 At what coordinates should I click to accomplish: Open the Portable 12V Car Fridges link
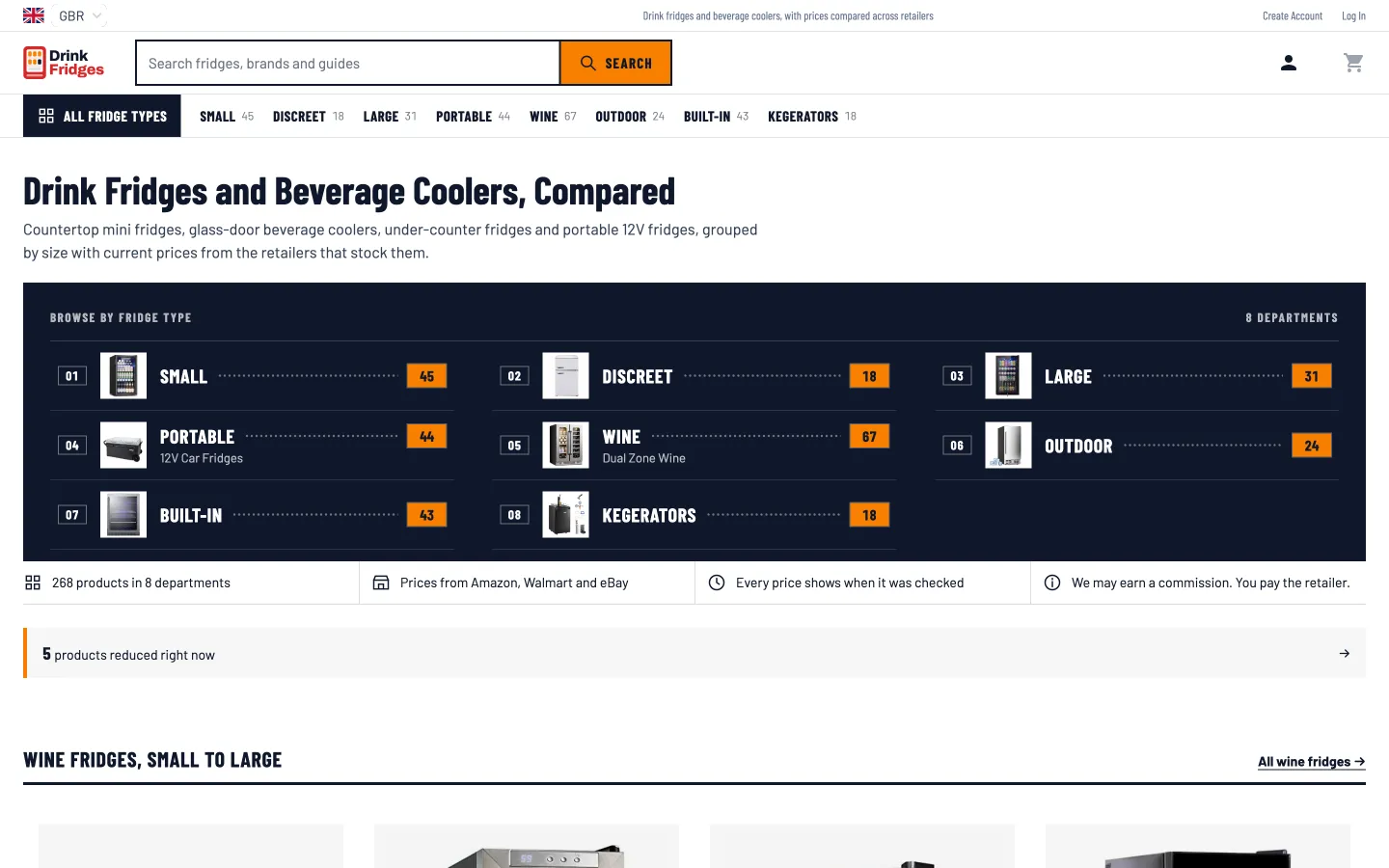point(252,446)
